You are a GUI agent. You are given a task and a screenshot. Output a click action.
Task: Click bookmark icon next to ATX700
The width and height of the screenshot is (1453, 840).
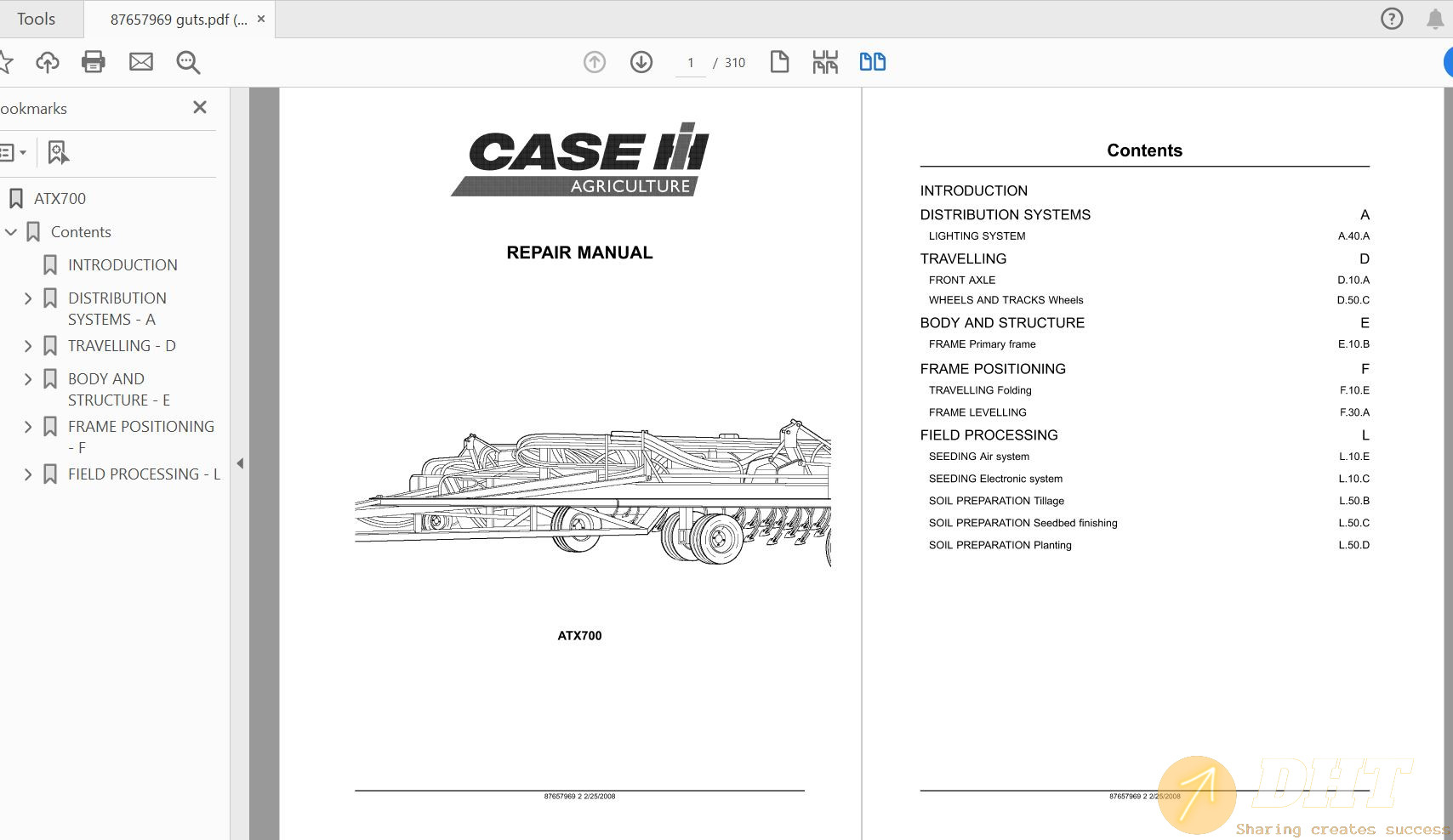tap(15, 199)
